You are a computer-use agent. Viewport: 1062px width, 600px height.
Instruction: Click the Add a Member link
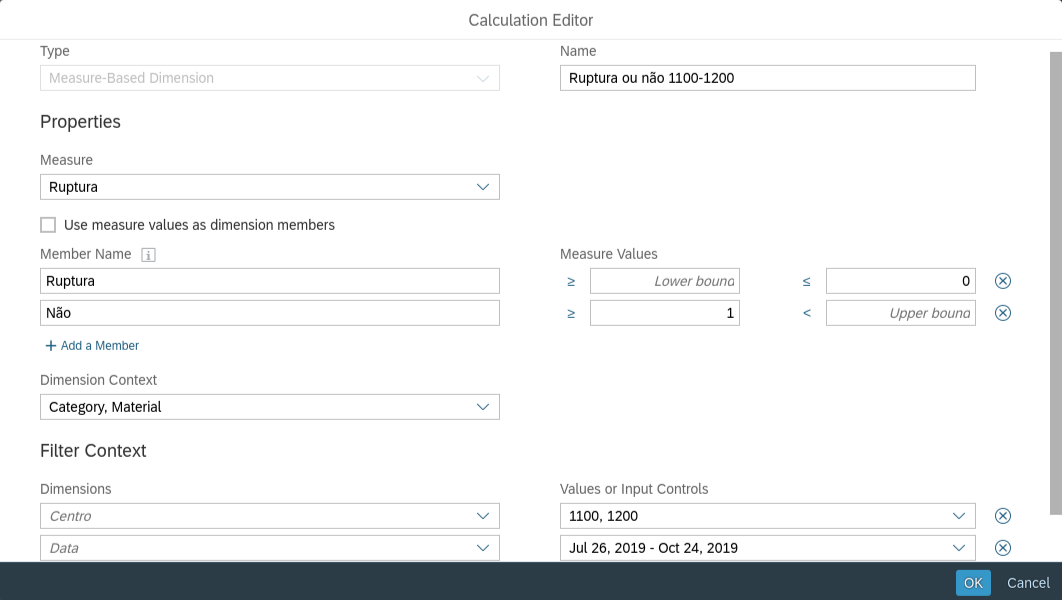point(92,345)
